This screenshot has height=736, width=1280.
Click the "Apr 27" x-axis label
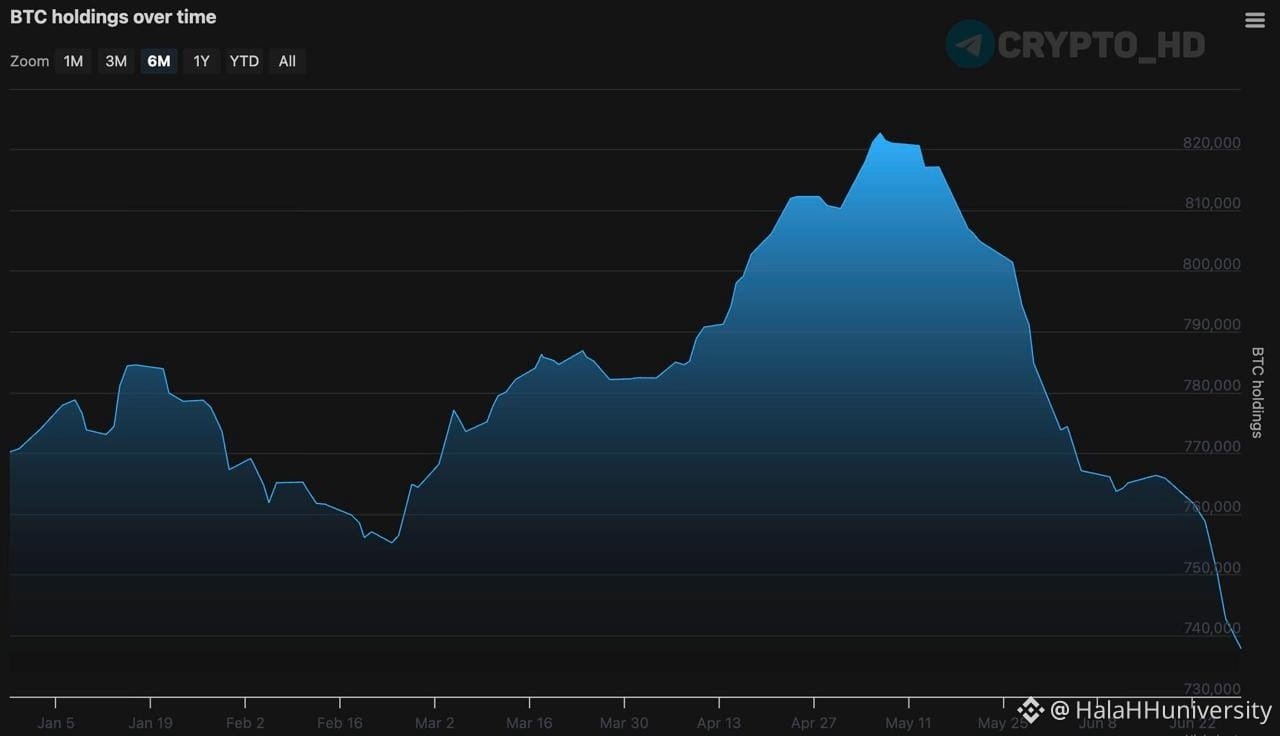pos(813,723)
